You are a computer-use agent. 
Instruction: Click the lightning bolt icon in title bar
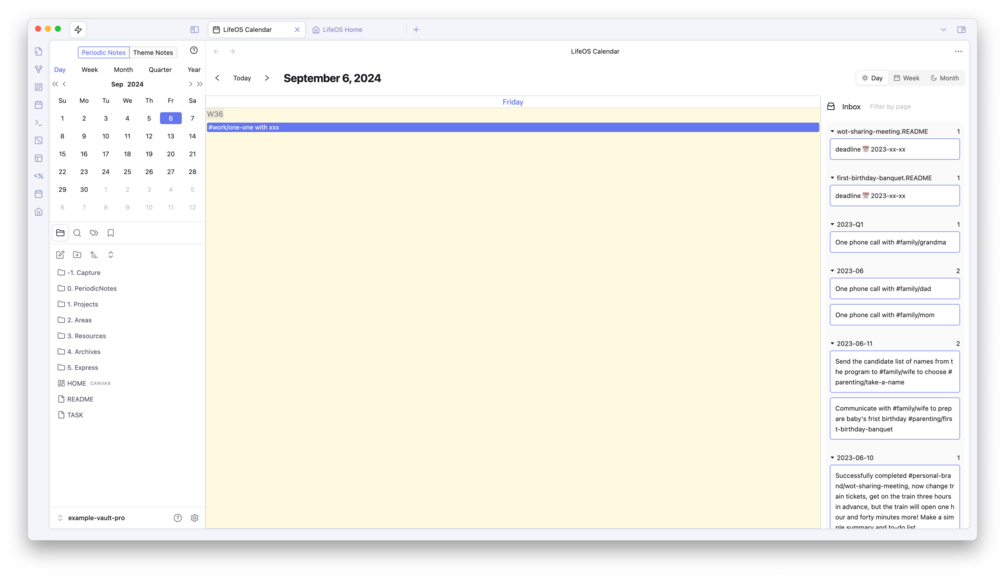pyautogui.click(x=78, y=29)
